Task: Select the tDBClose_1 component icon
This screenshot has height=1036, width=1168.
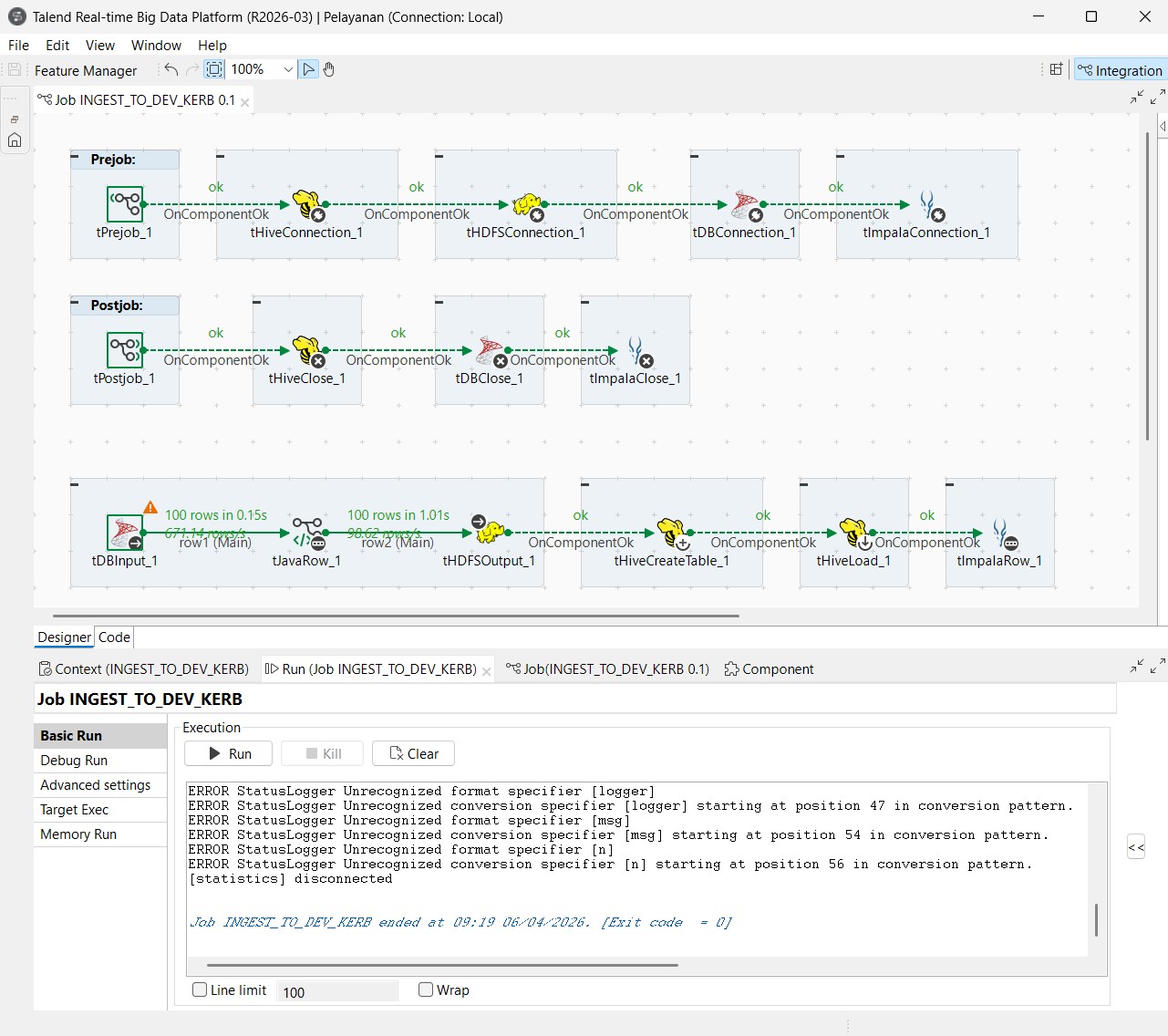Action: click(491, 350)
